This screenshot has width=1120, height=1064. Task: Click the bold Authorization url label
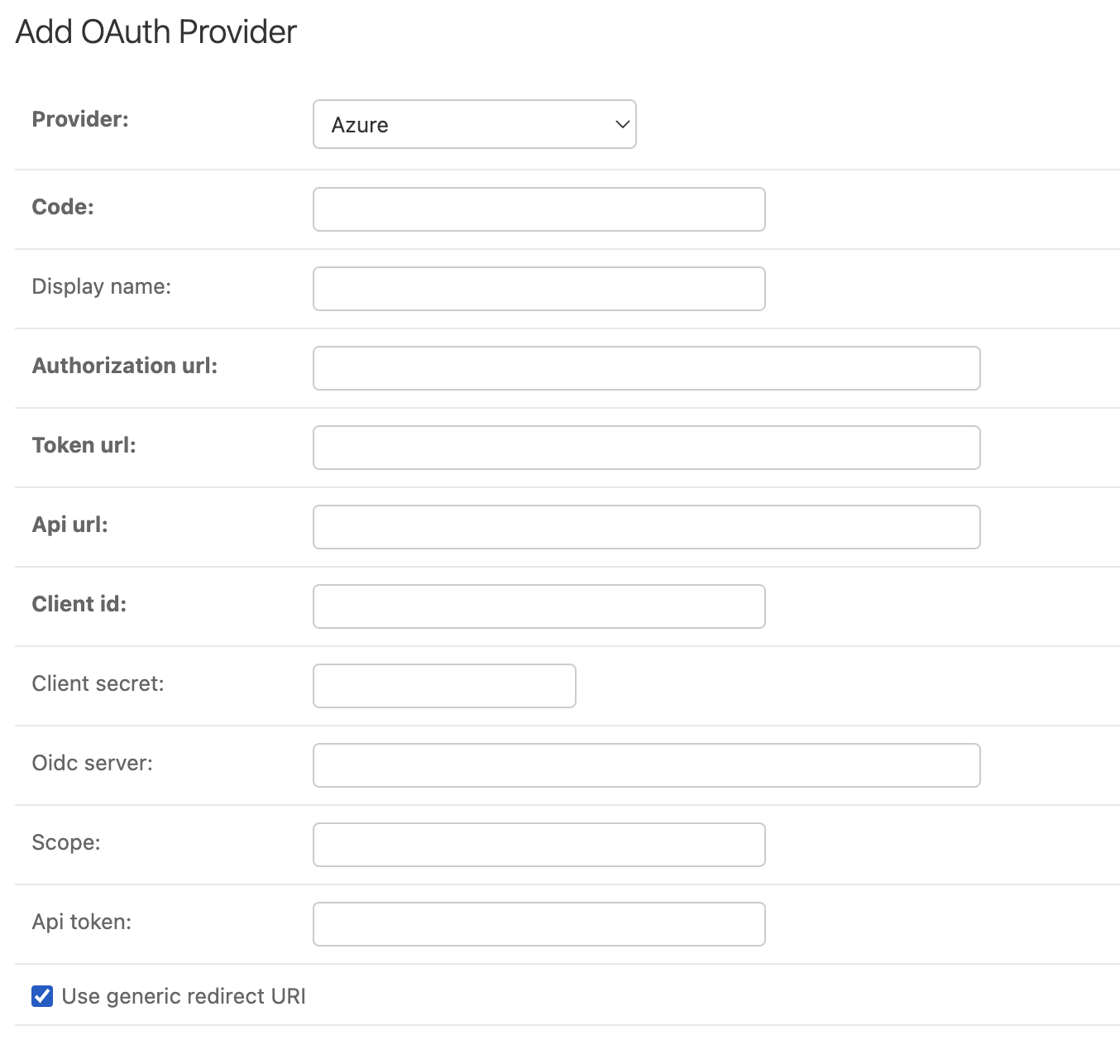pyautogui.click(x=125, y=365)
